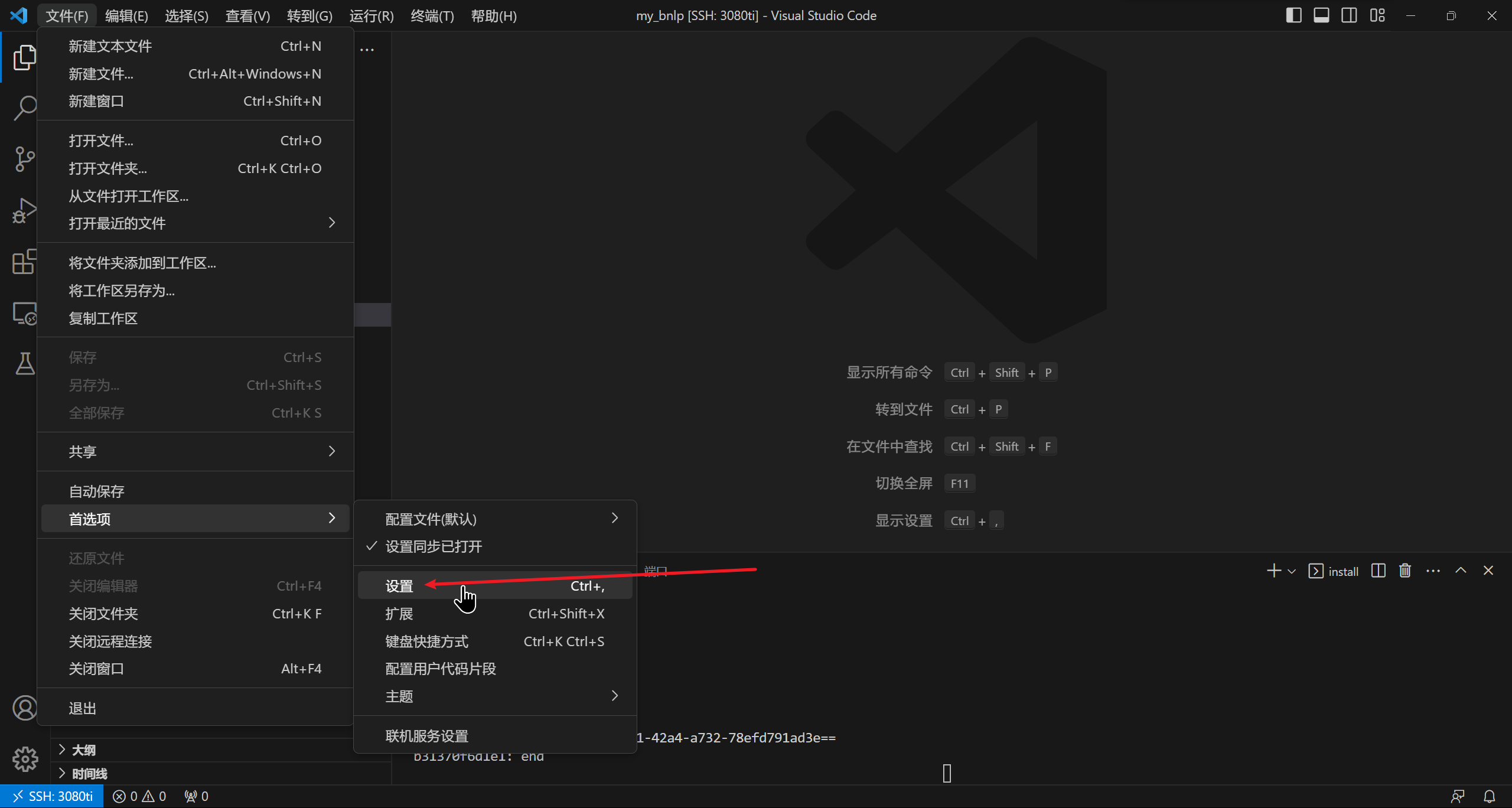
Task: Toggle 设置同步已打开 checkmark item
Action: coord(495,546)
